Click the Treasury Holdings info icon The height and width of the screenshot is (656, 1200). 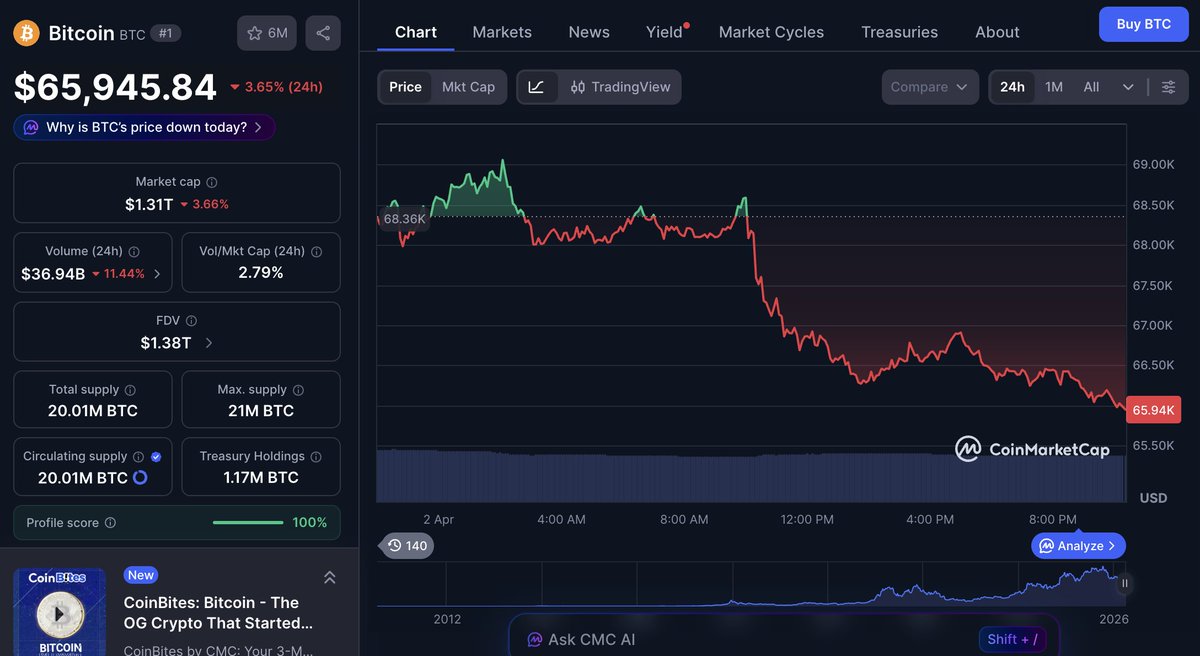click(x=316, y=456)
